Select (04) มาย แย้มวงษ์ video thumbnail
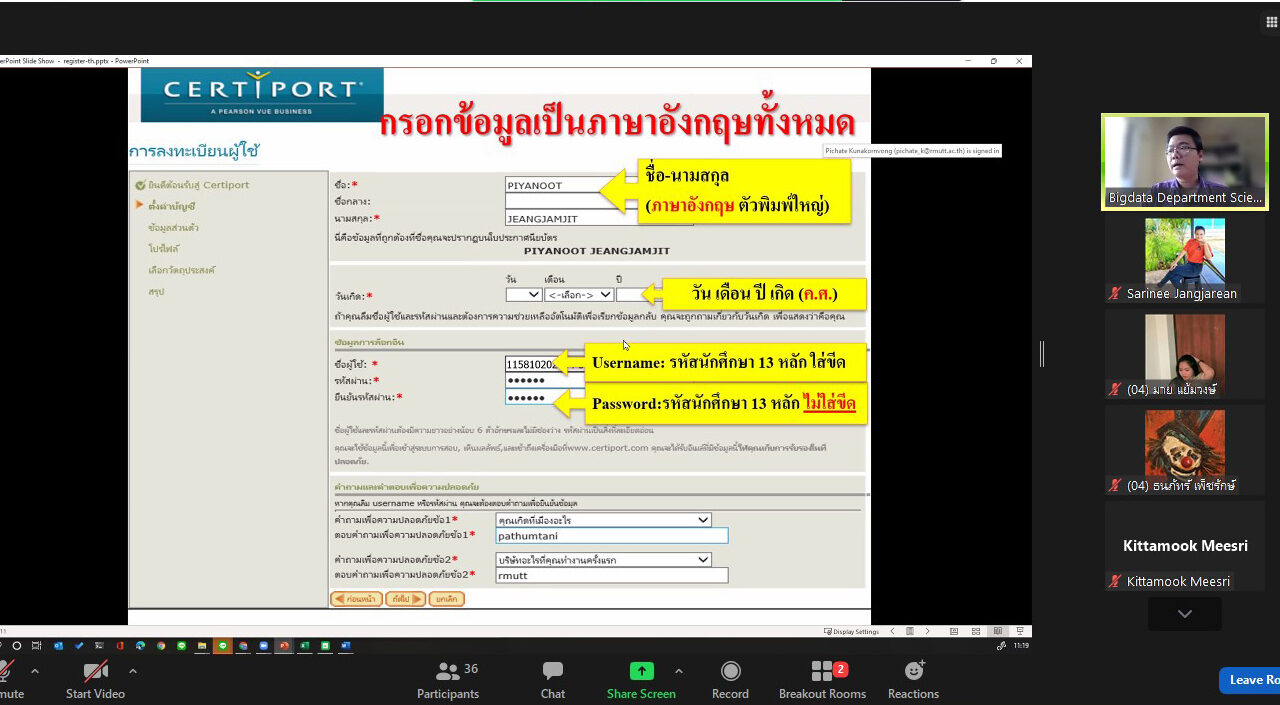 (x=1185, y=355)
